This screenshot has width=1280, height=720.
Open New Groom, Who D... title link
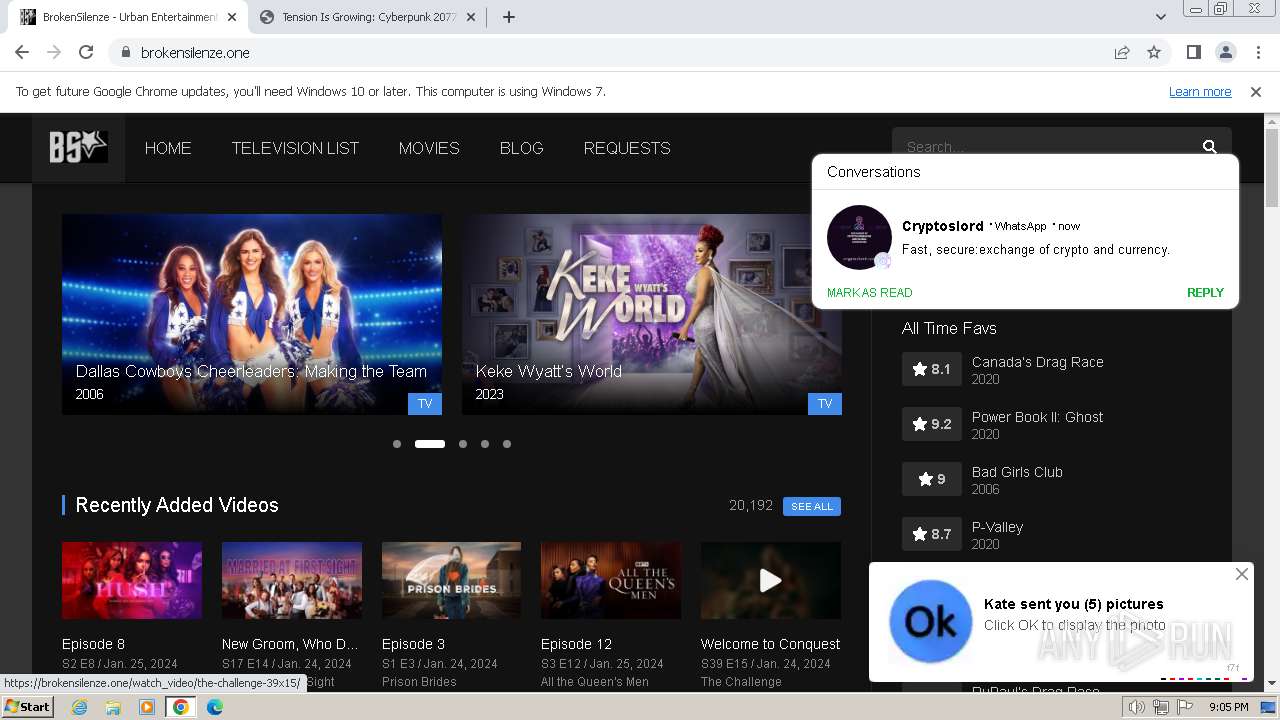(x=290, y=644)
